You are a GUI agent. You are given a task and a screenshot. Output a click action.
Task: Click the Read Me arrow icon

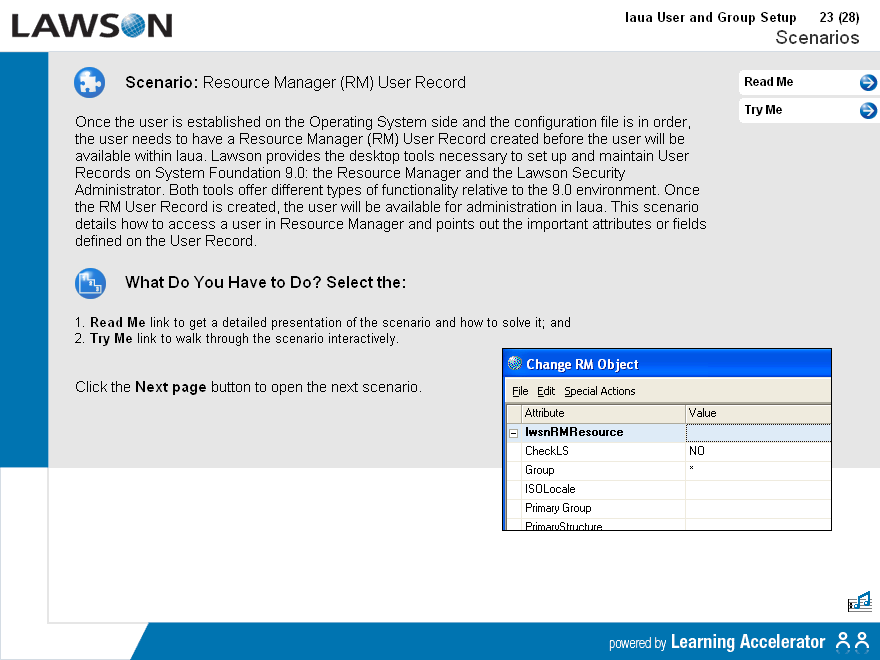click(x=868, y=82)
